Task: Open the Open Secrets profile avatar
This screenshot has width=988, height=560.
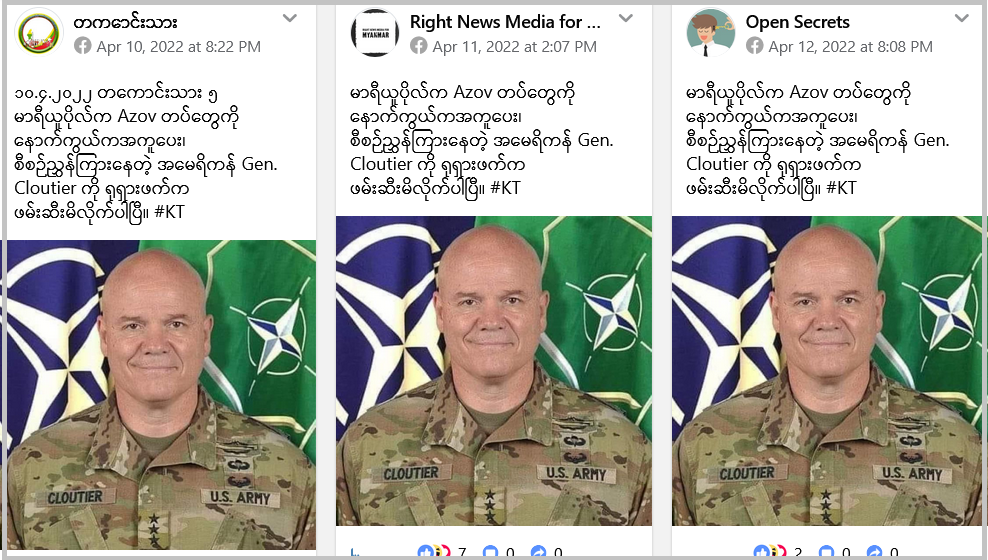Action: 711,32
